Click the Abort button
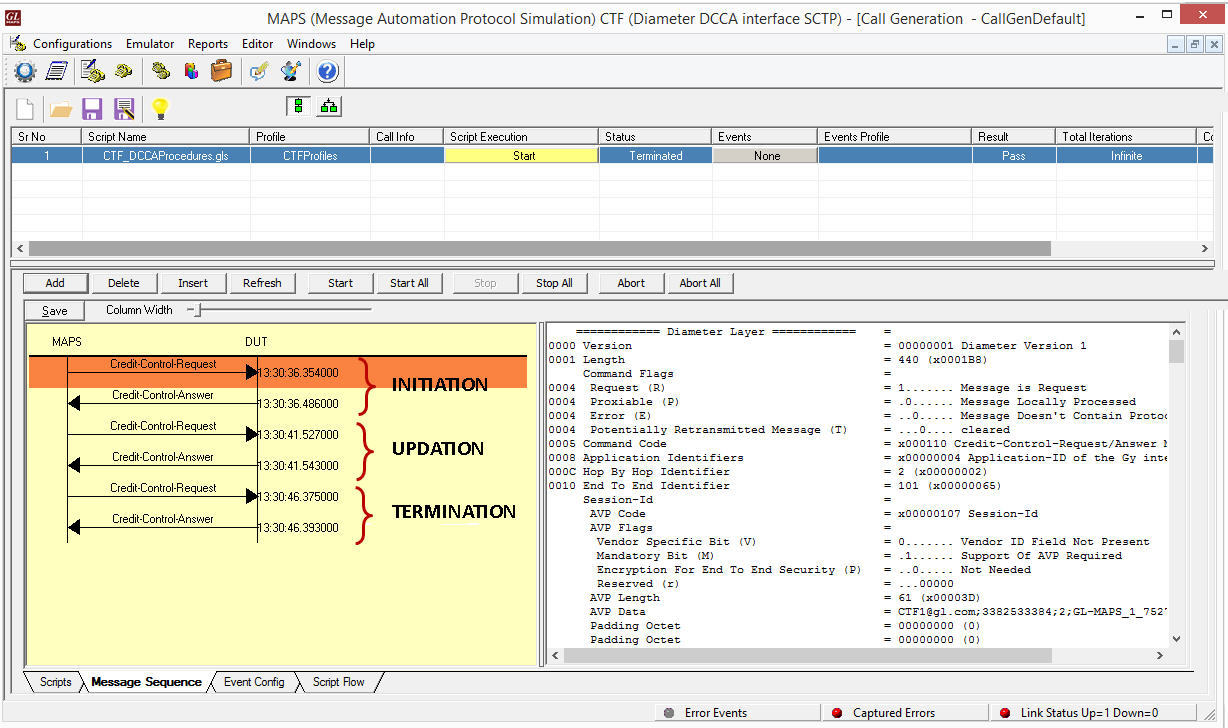Image resolution: width=1228 pixels, height=728 pixels. [x=631, y=283]
